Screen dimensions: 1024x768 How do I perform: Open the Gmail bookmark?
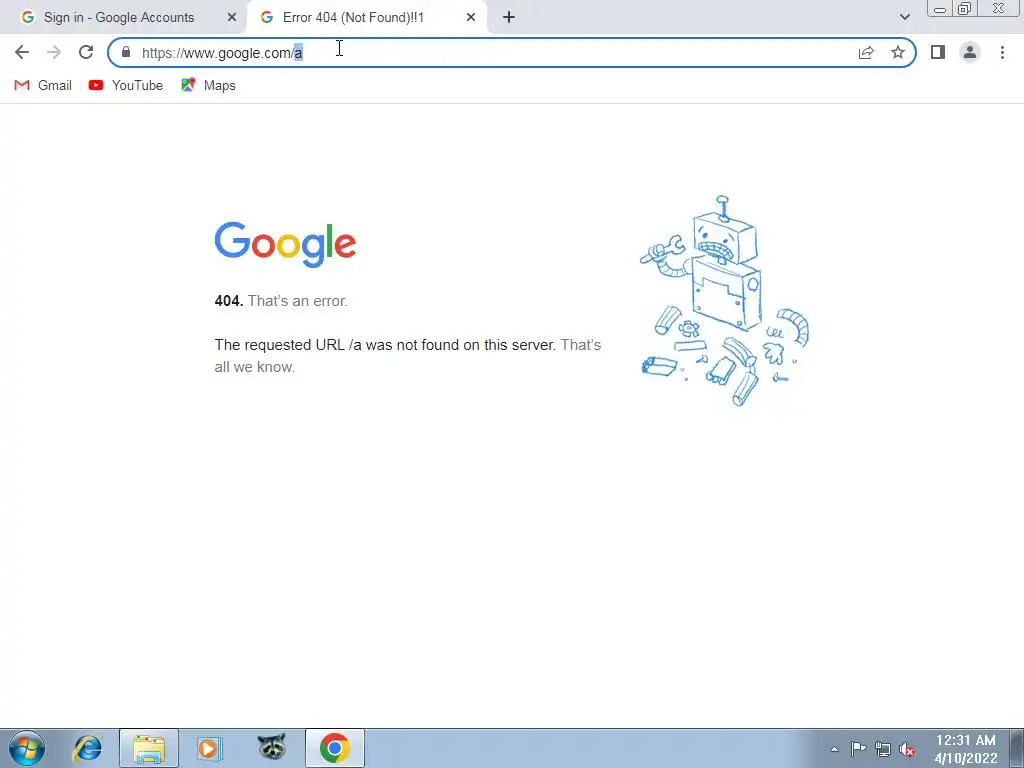pos(43,86)
